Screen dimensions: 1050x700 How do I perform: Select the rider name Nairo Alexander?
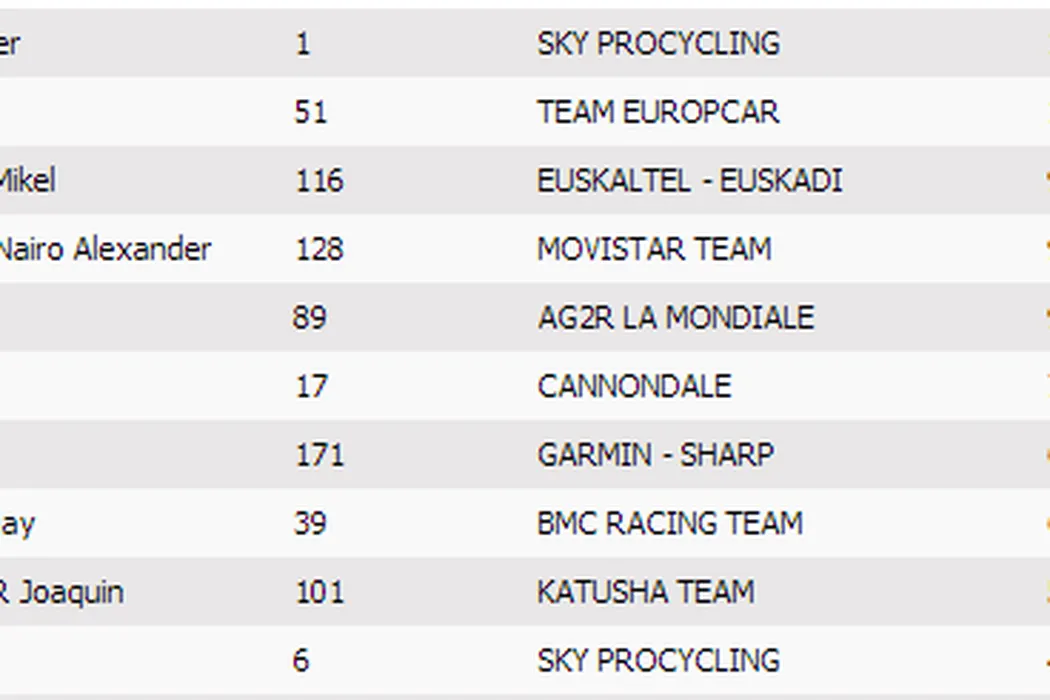coord(104,249)
